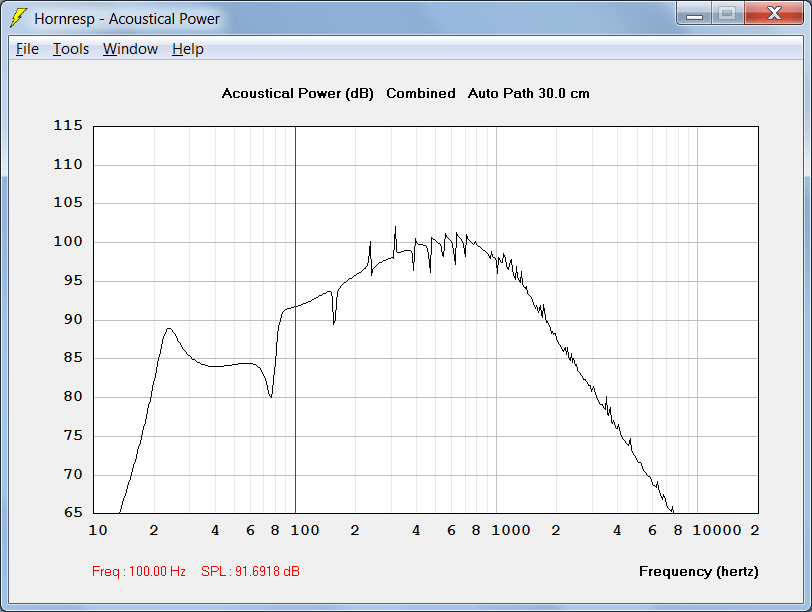Open the Help menu
812x612 pixels.
click(x=187, y=49)
